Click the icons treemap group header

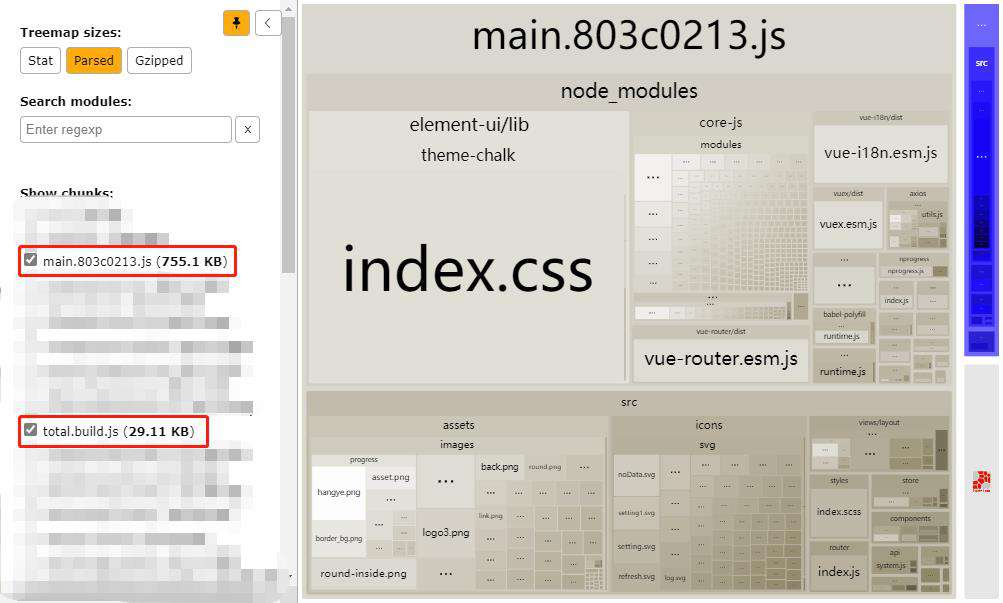(708, 425)
